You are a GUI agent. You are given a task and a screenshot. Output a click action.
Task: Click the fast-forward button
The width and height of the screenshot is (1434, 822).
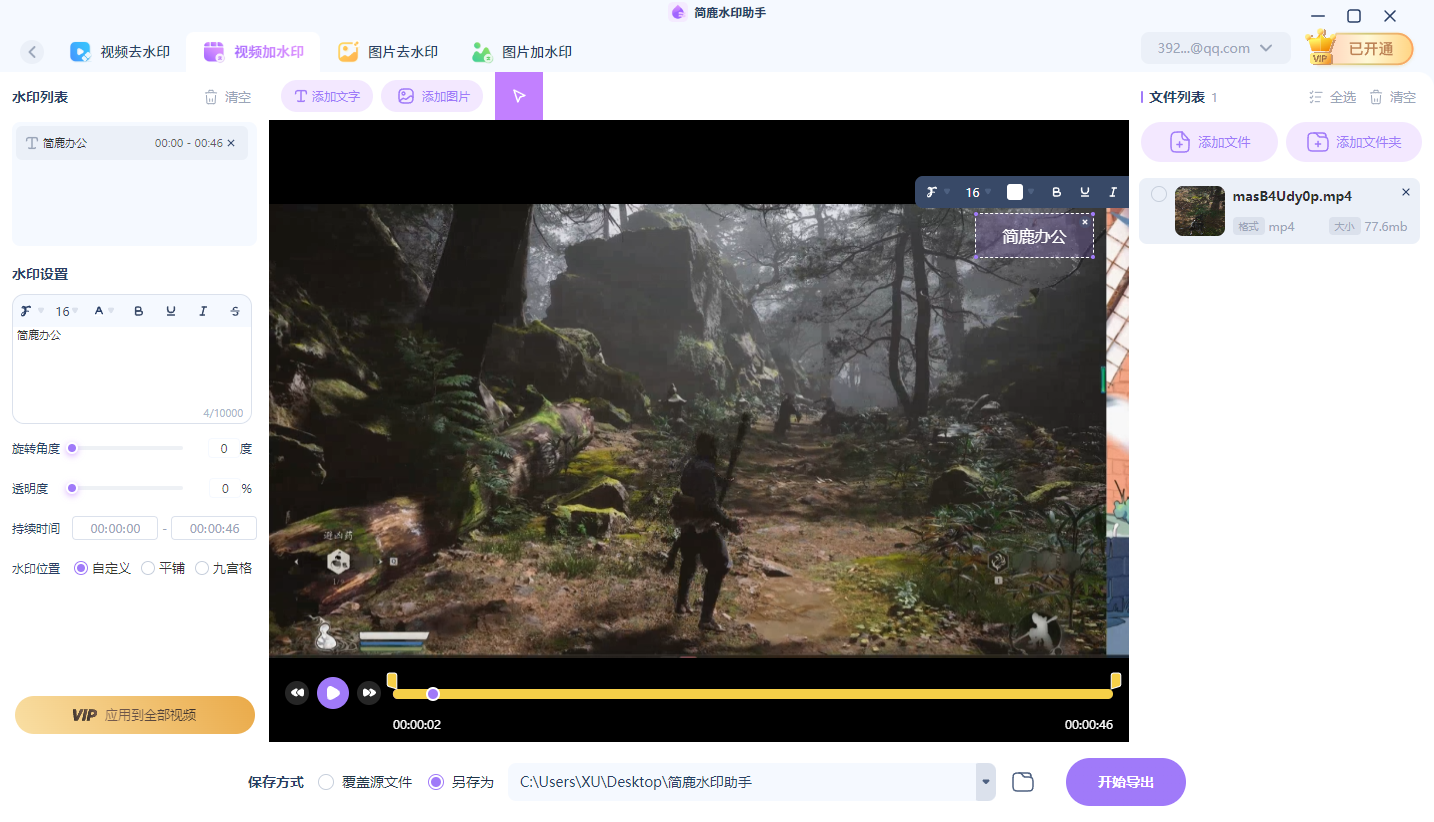tap(369, 692)
